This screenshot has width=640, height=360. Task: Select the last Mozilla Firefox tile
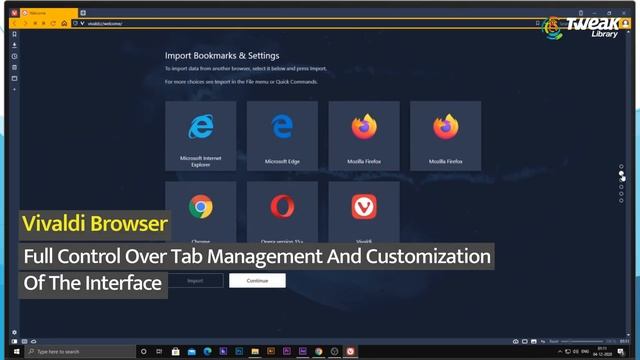(446, 136)
